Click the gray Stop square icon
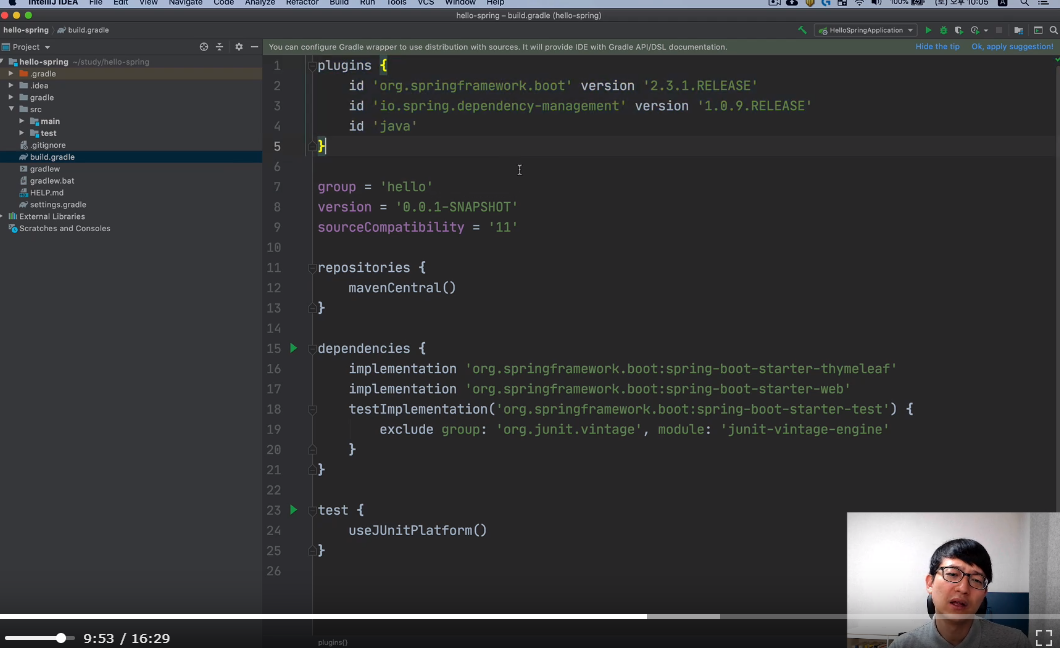 pyautogui.click(x=999, y=30)
